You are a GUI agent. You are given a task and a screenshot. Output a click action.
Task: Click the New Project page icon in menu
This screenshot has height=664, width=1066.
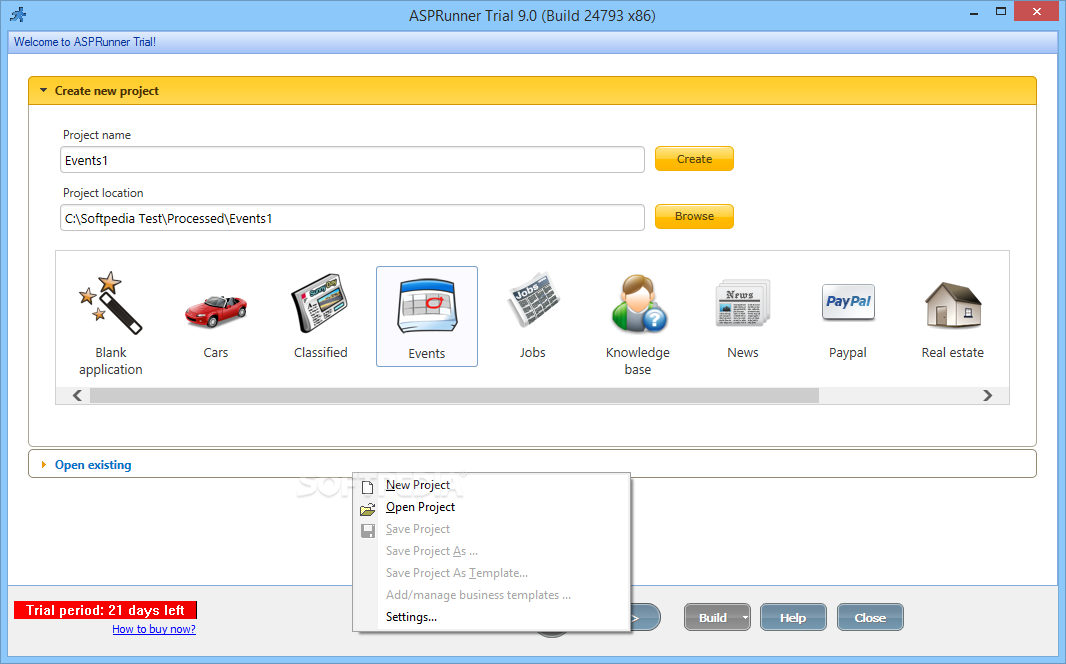click(368, 487)
